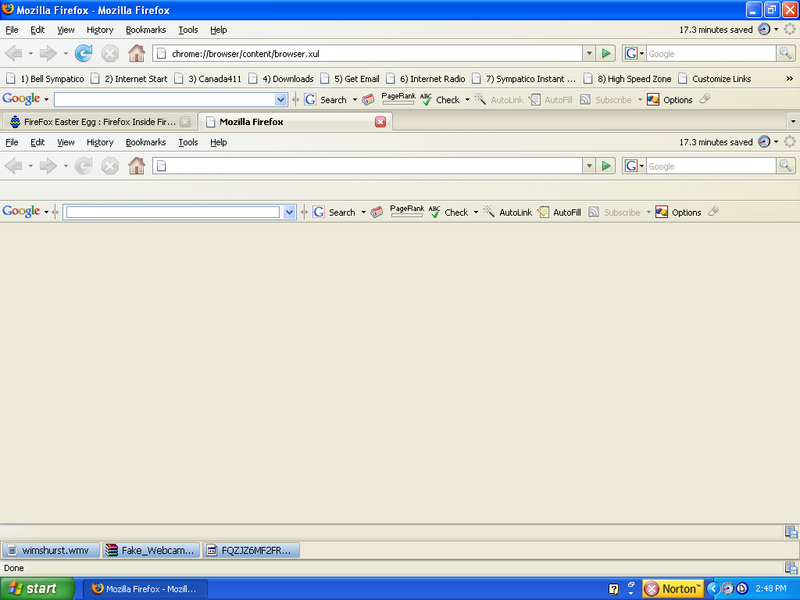The image size is (800, 600).
Task: Close the Mozilla Firefox tab
Action: (x=380, y=122)
